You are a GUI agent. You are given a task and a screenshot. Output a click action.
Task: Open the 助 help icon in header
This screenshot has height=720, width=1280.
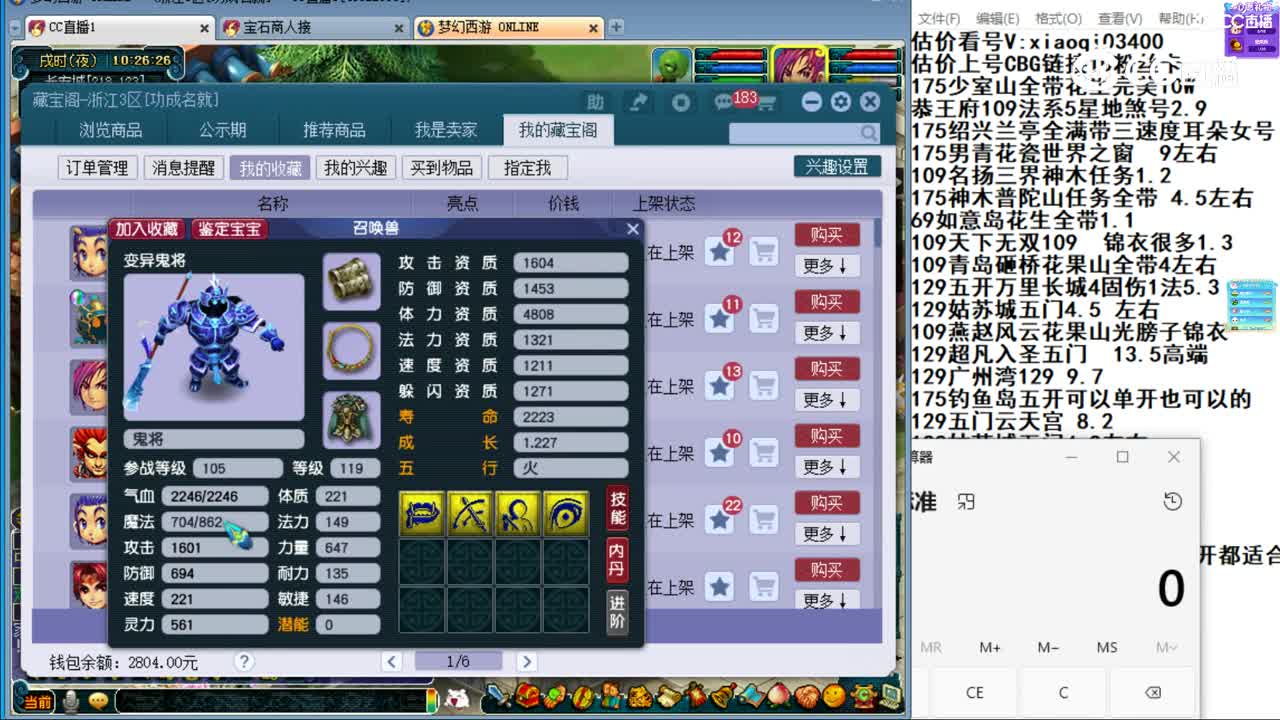[596, 102]
